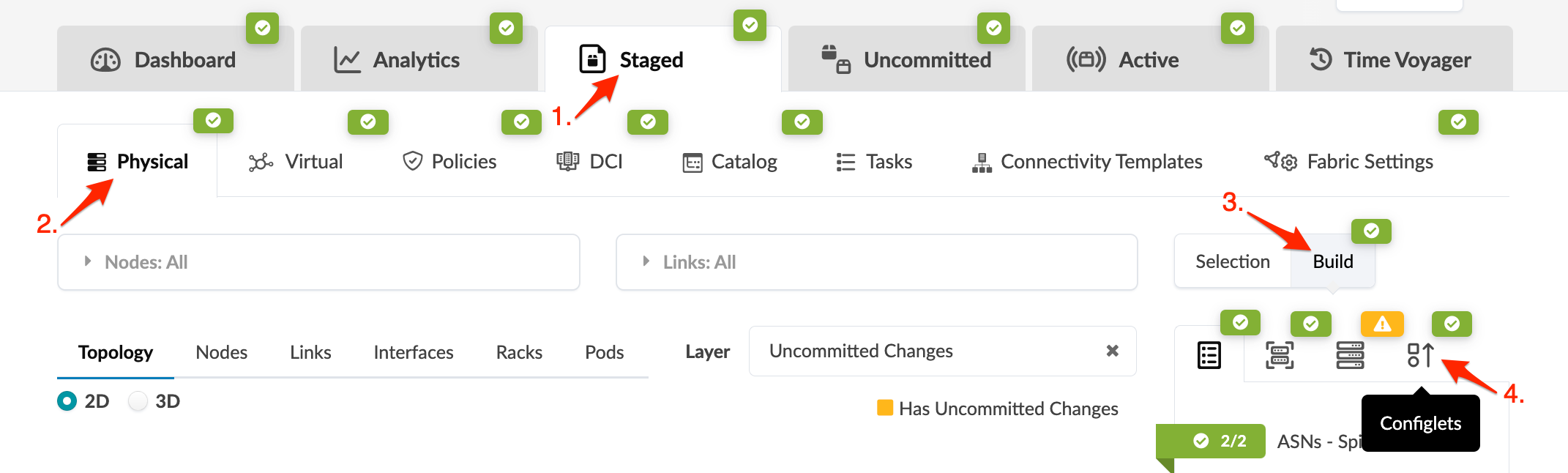1568x473 pixels.
Task: Click the Policies shield icon
Action: tap(413, 161)
